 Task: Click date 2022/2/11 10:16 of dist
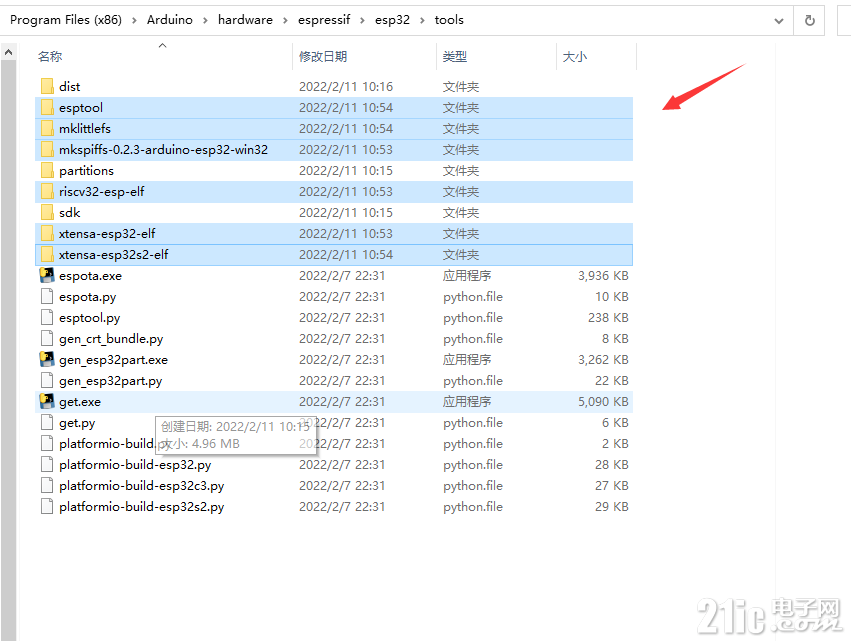(346, 87)
